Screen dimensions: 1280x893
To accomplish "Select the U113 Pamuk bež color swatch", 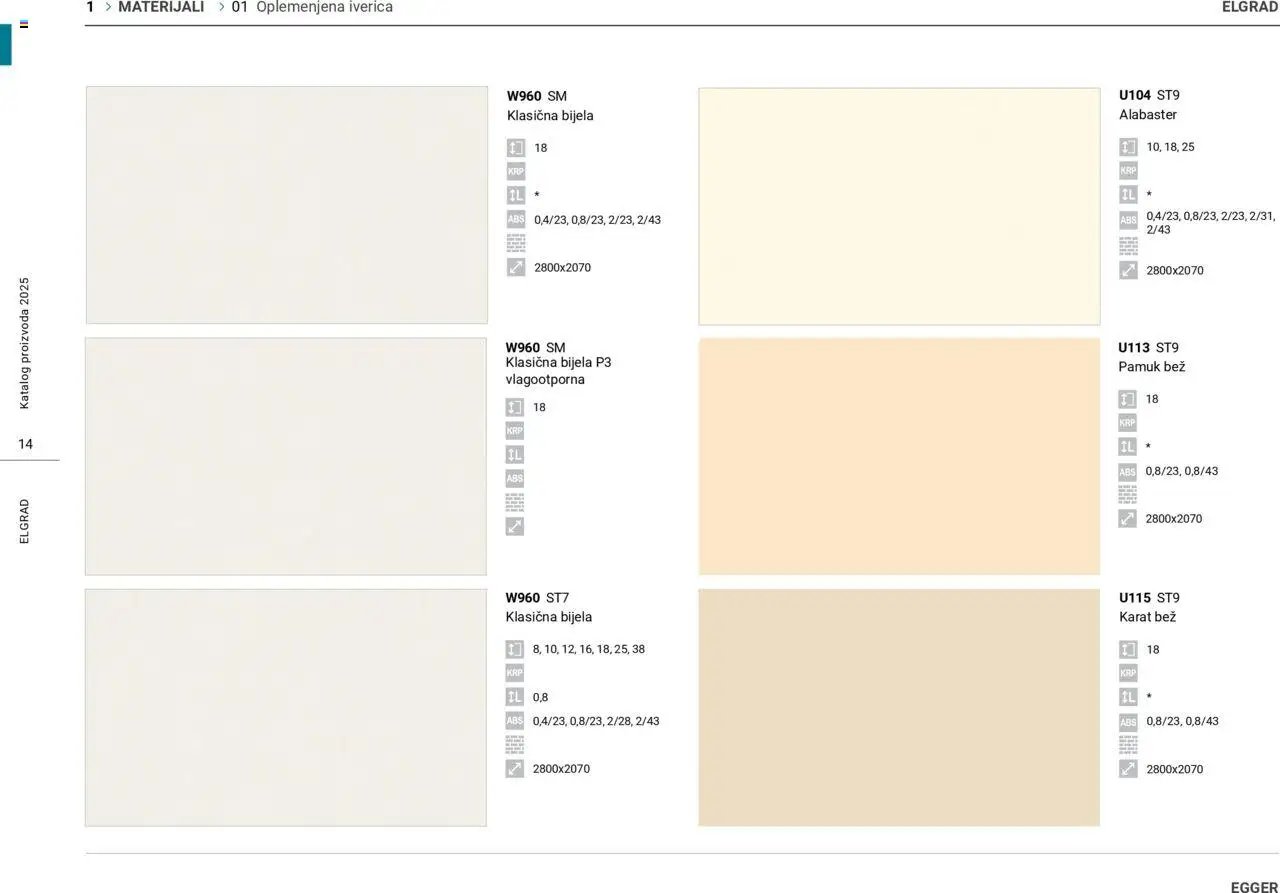I will 899,457.
